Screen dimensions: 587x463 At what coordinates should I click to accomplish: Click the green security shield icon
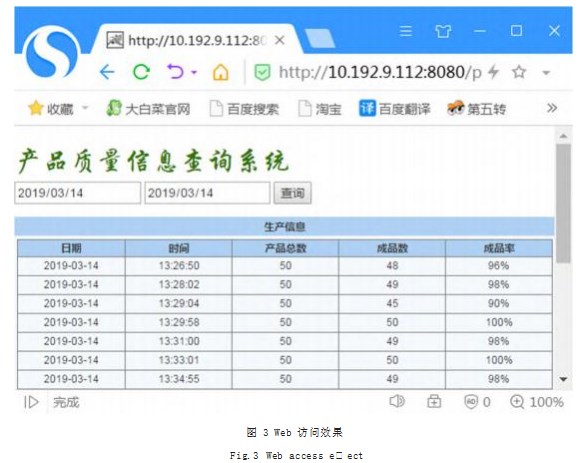262,72
